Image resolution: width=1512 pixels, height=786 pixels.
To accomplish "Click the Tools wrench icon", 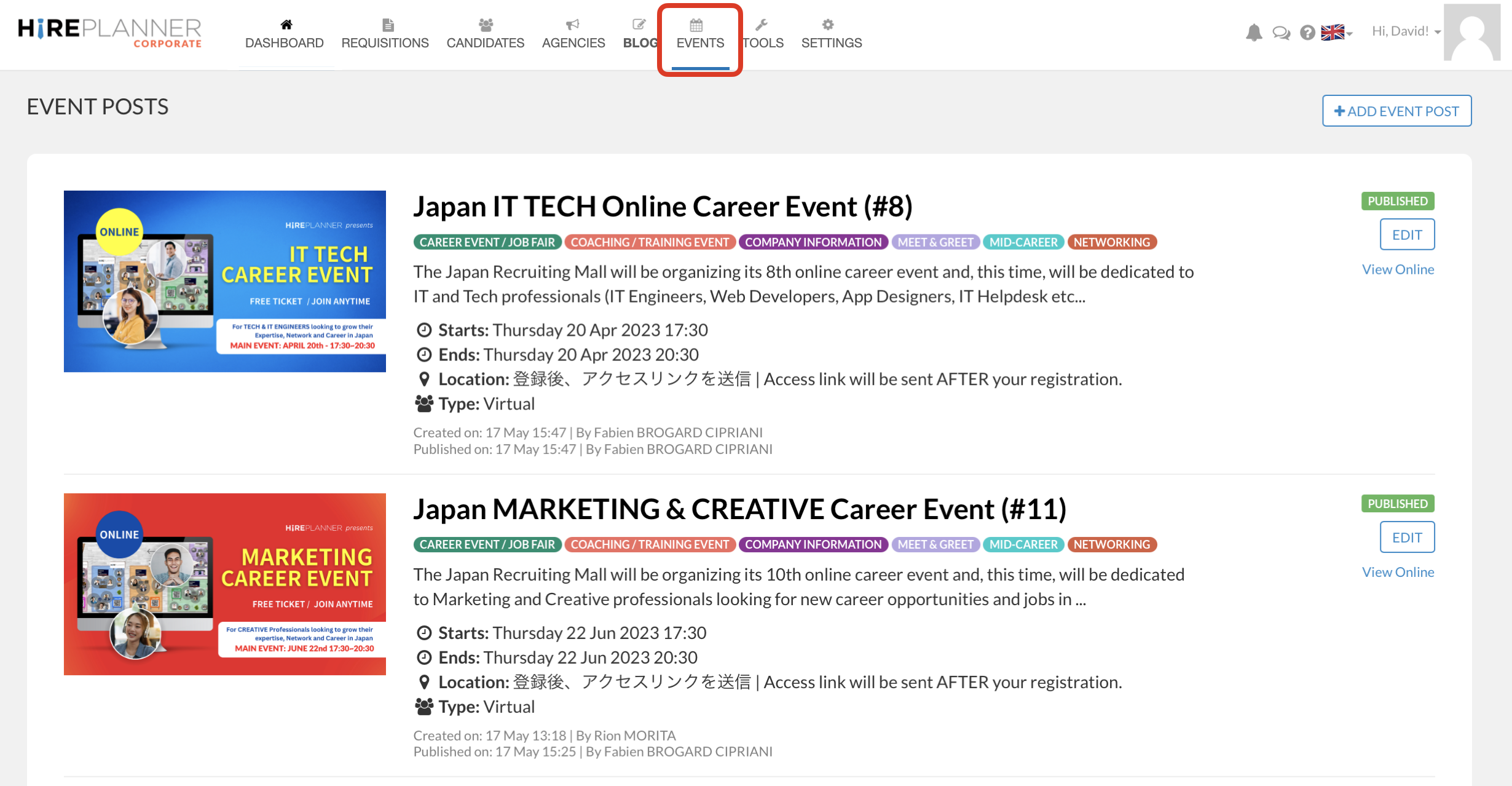I will [x=762, y=25].
